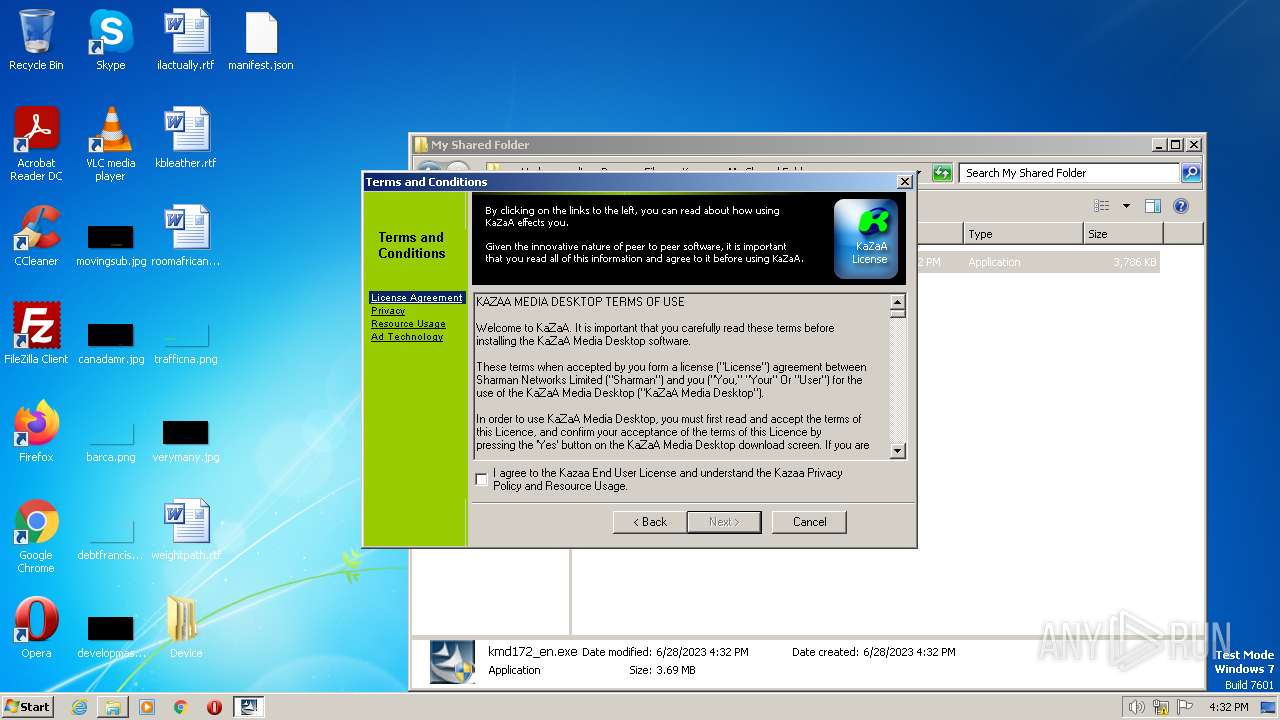Maximize the My Shared Folder window
The width and height of the screenshot is (1280, 720).
tap(1175, 145)
